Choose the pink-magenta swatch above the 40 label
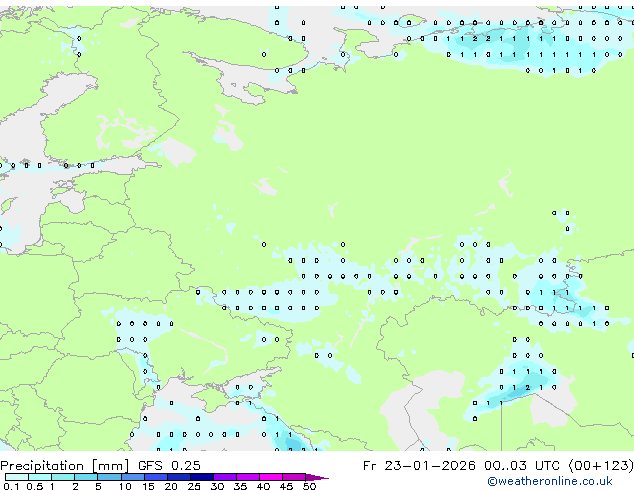 (271, 477)
